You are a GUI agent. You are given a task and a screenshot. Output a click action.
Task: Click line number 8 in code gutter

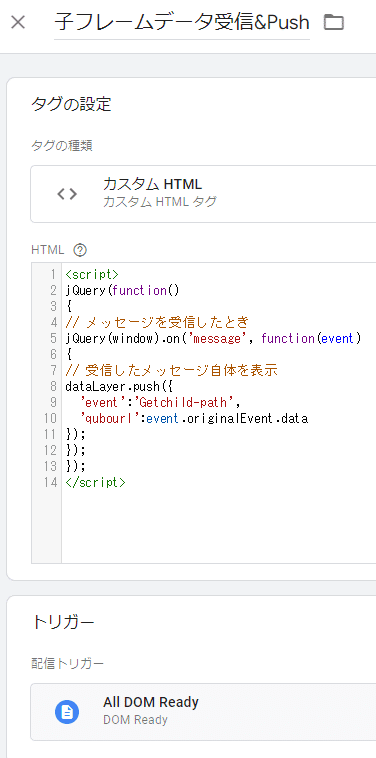[x=53, y=387]
